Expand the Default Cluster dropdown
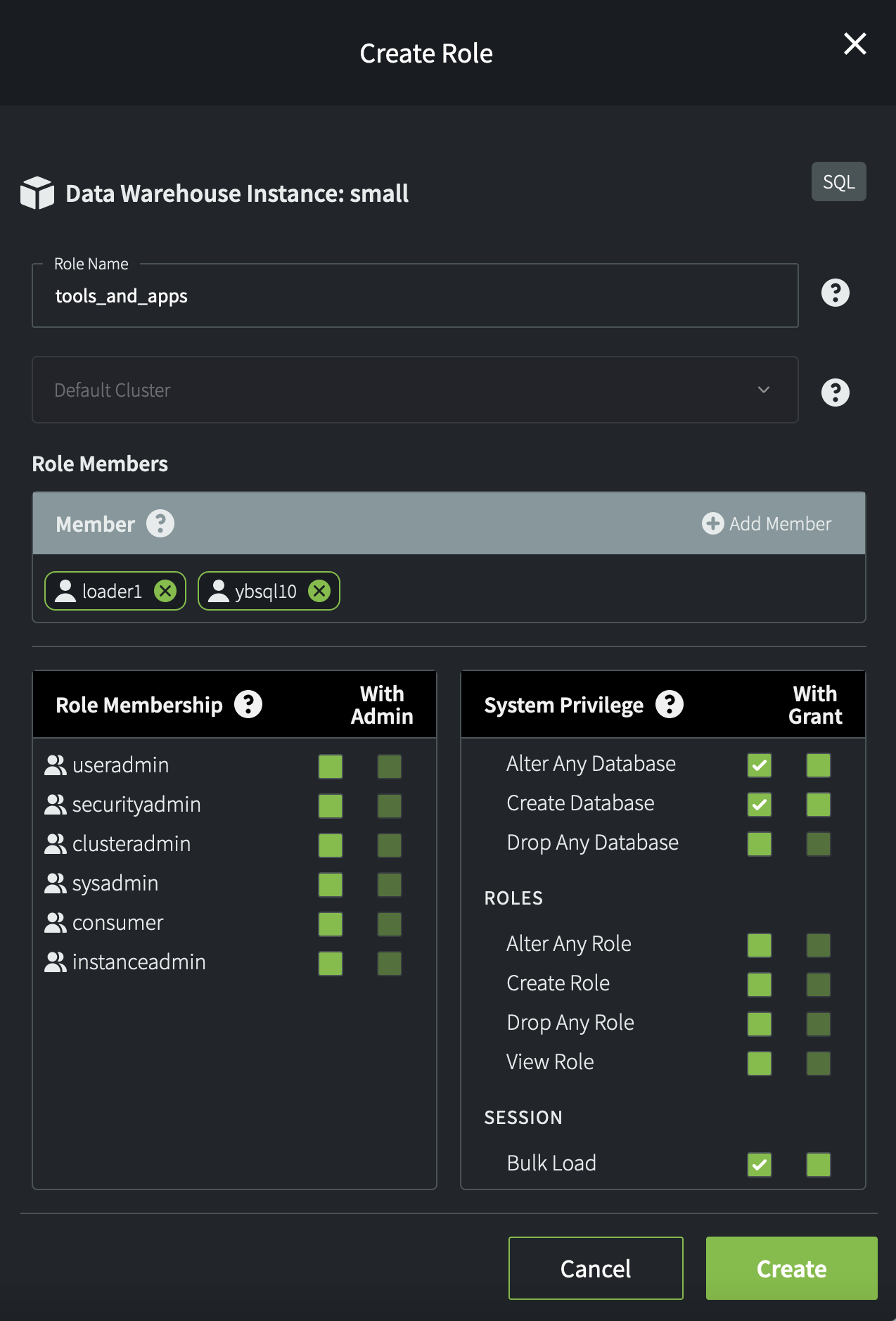Viewport: 896px width, 1321px height. (x=414, y=390)
